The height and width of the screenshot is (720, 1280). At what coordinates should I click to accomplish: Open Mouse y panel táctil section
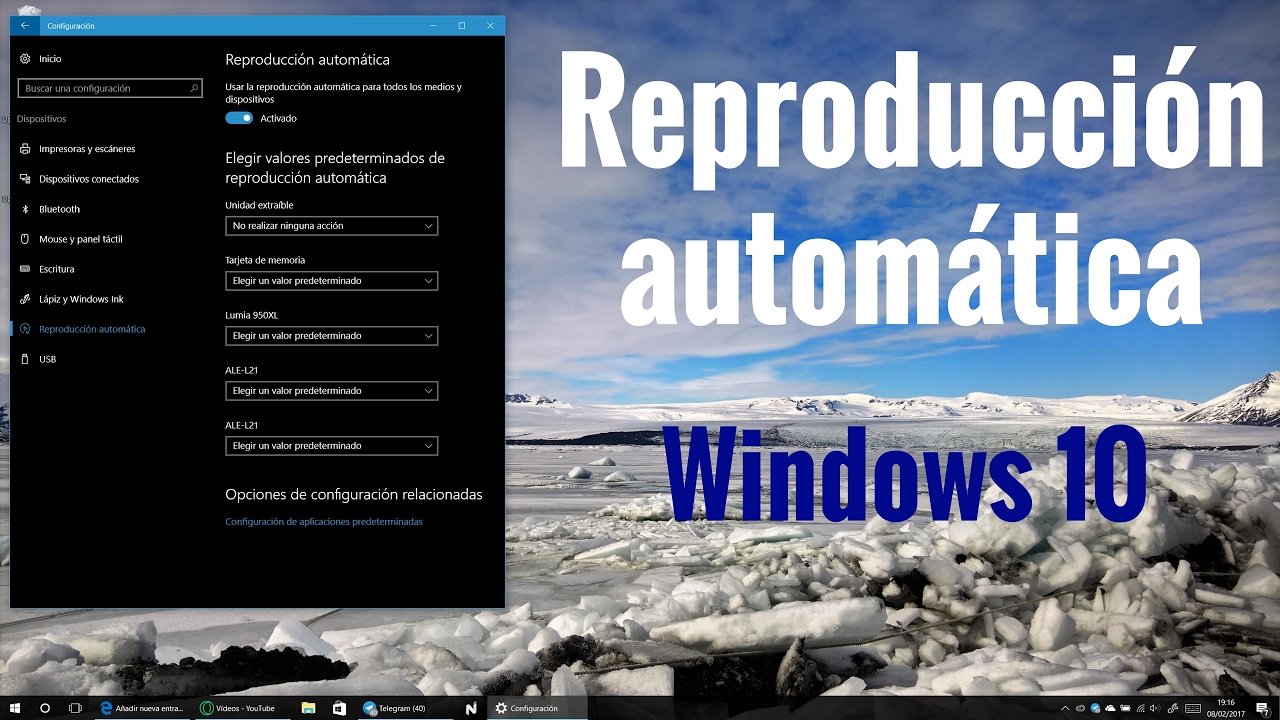click(81, 239)
